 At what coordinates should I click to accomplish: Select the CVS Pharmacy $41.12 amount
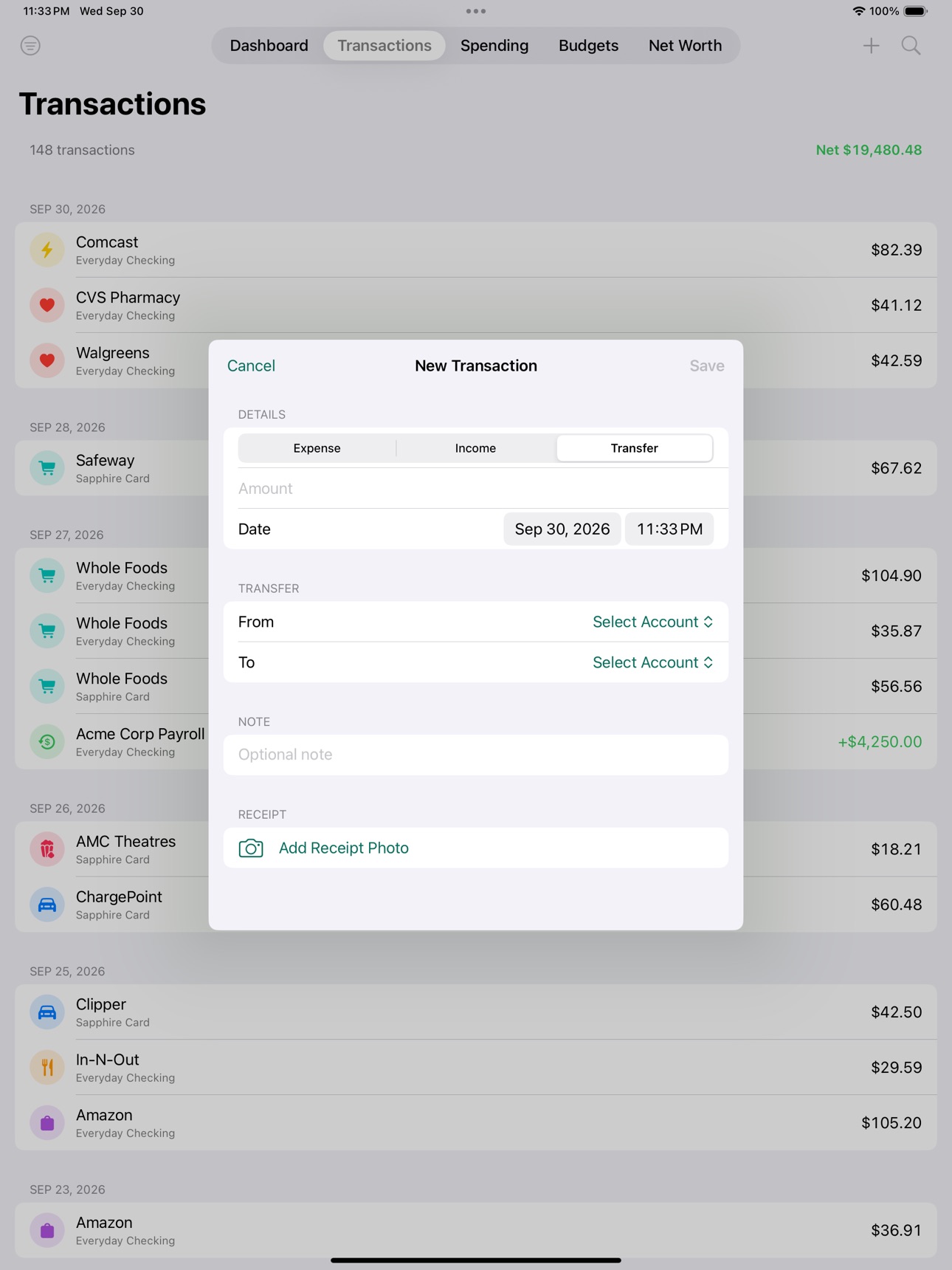[897, 305]
